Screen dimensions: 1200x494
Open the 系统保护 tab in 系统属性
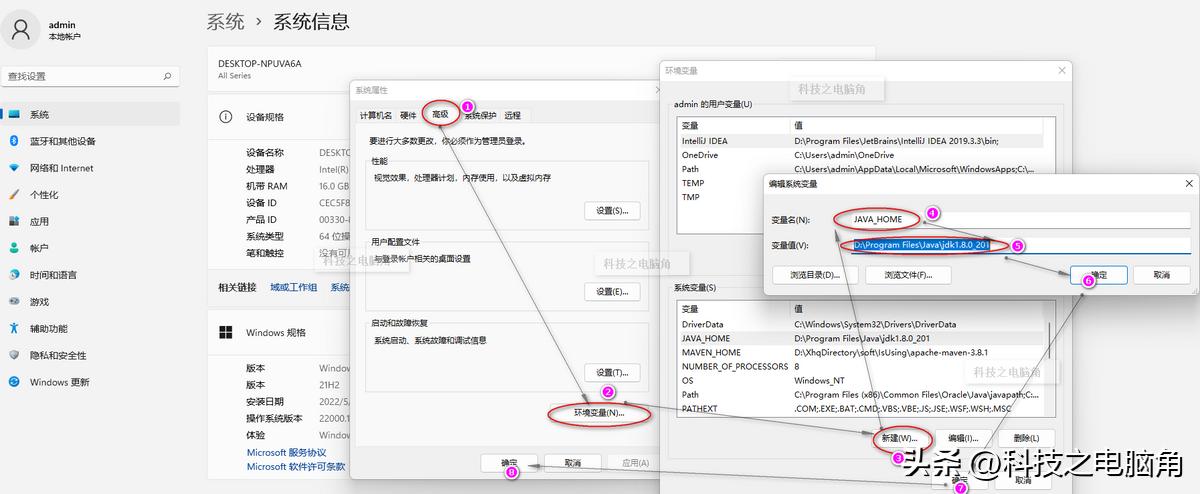click(480, 115)
